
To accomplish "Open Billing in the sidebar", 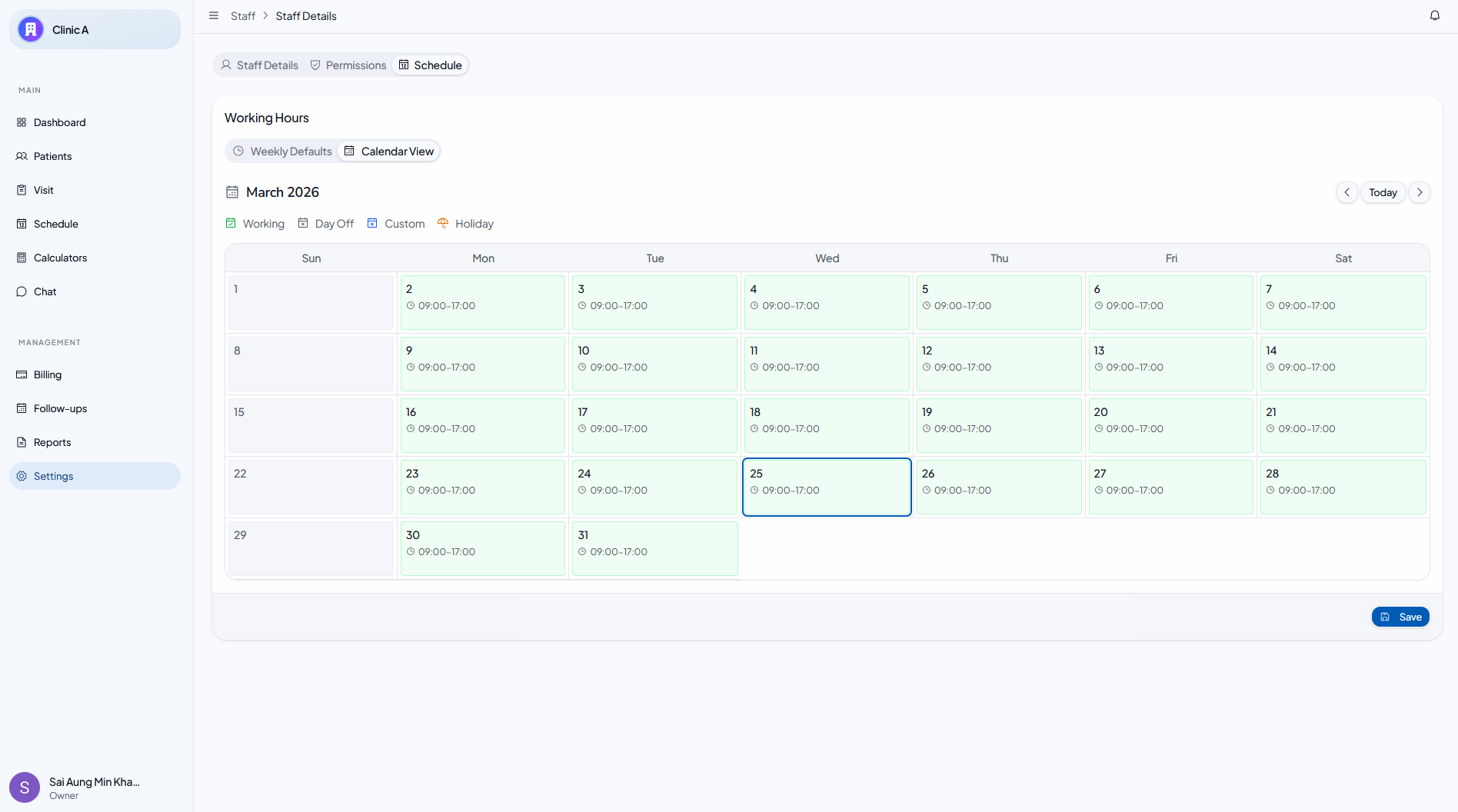I will tap(95, 374).
